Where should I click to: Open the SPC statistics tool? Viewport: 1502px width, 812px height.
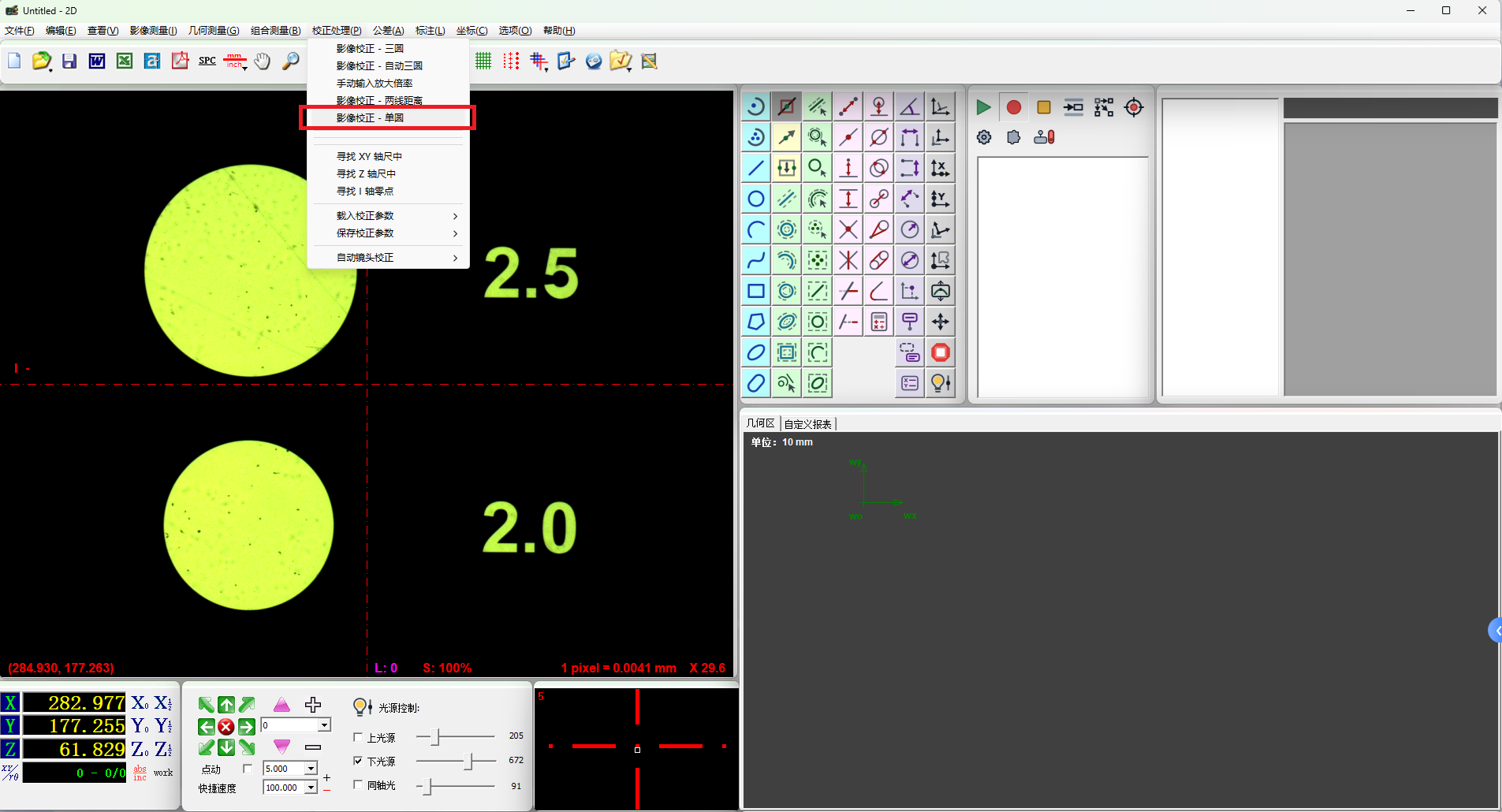(207, 61)
